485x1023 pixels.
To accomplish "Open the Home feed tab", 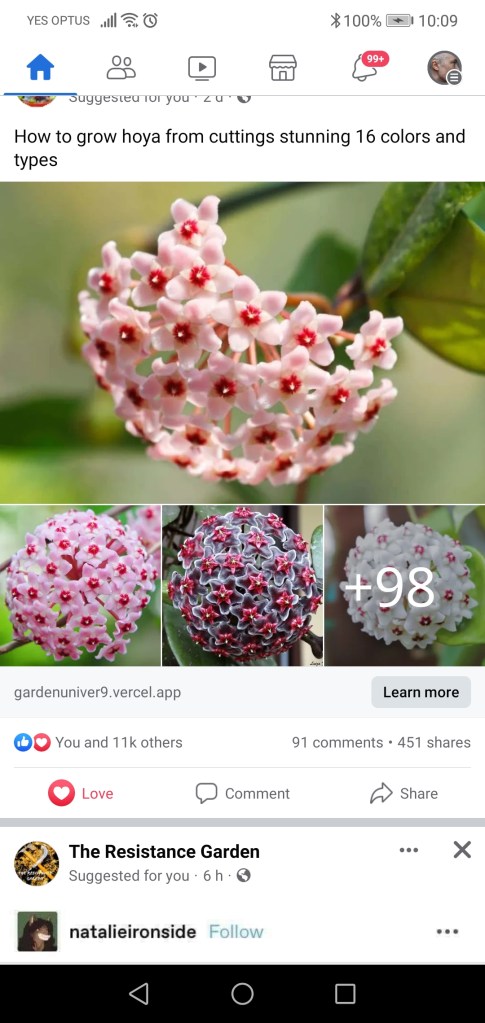I will [40, 67].
